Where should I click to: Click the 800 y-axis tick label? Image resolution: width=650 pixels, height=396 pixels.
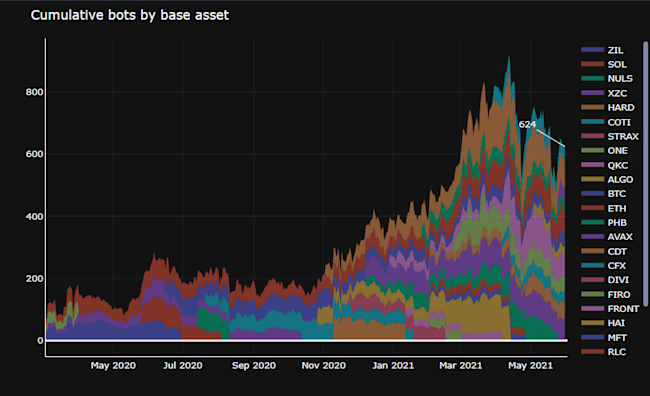[34, 92]
